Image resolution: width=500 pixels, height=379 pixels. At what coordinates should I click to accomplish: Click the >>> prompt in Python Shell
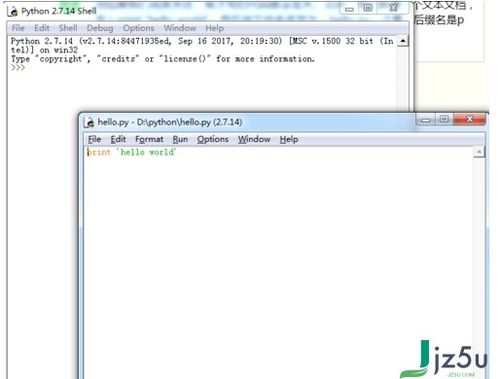point(18,68)
